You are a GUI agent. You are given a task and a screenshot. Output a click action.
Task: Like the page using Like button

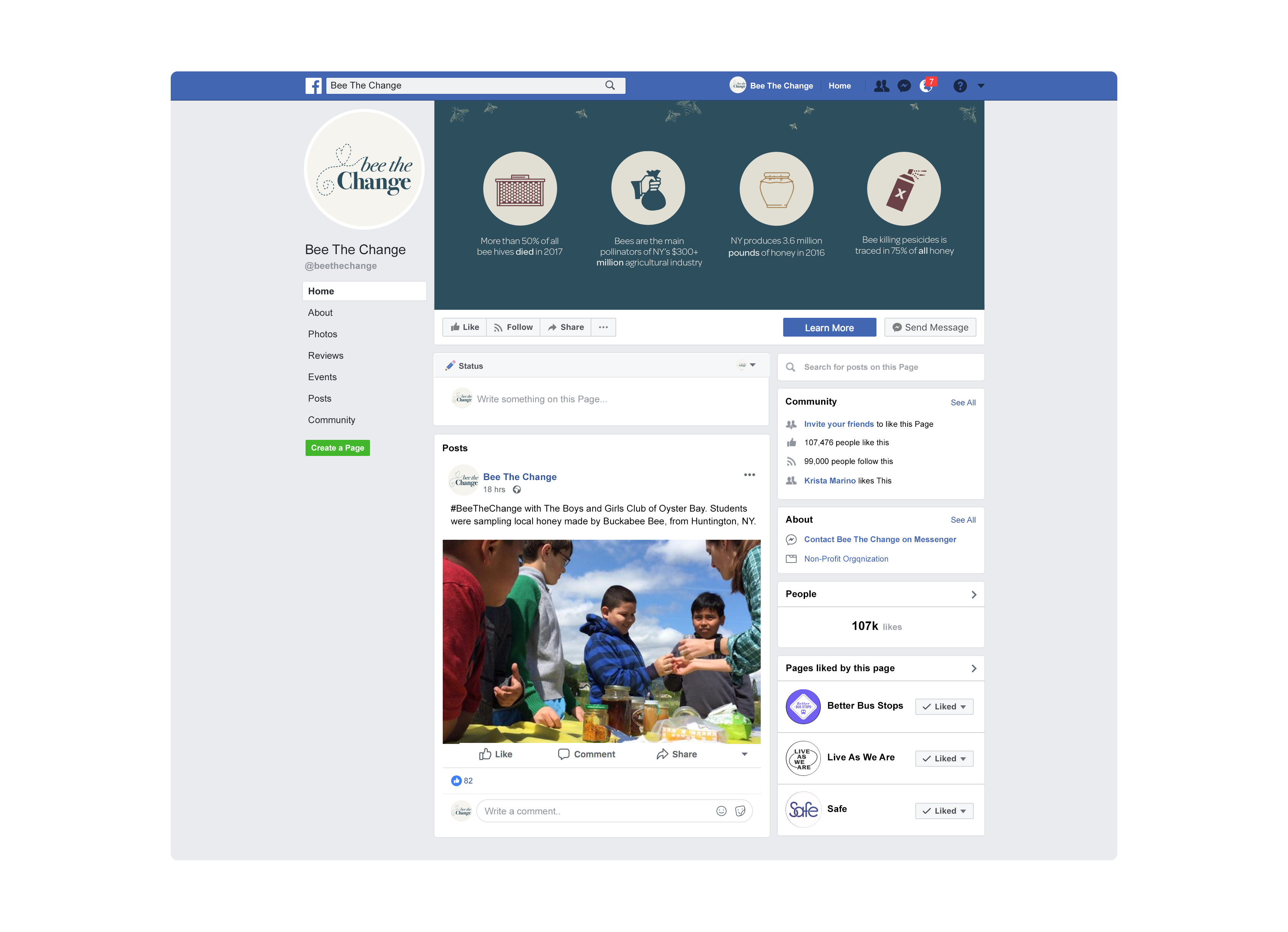465,327
